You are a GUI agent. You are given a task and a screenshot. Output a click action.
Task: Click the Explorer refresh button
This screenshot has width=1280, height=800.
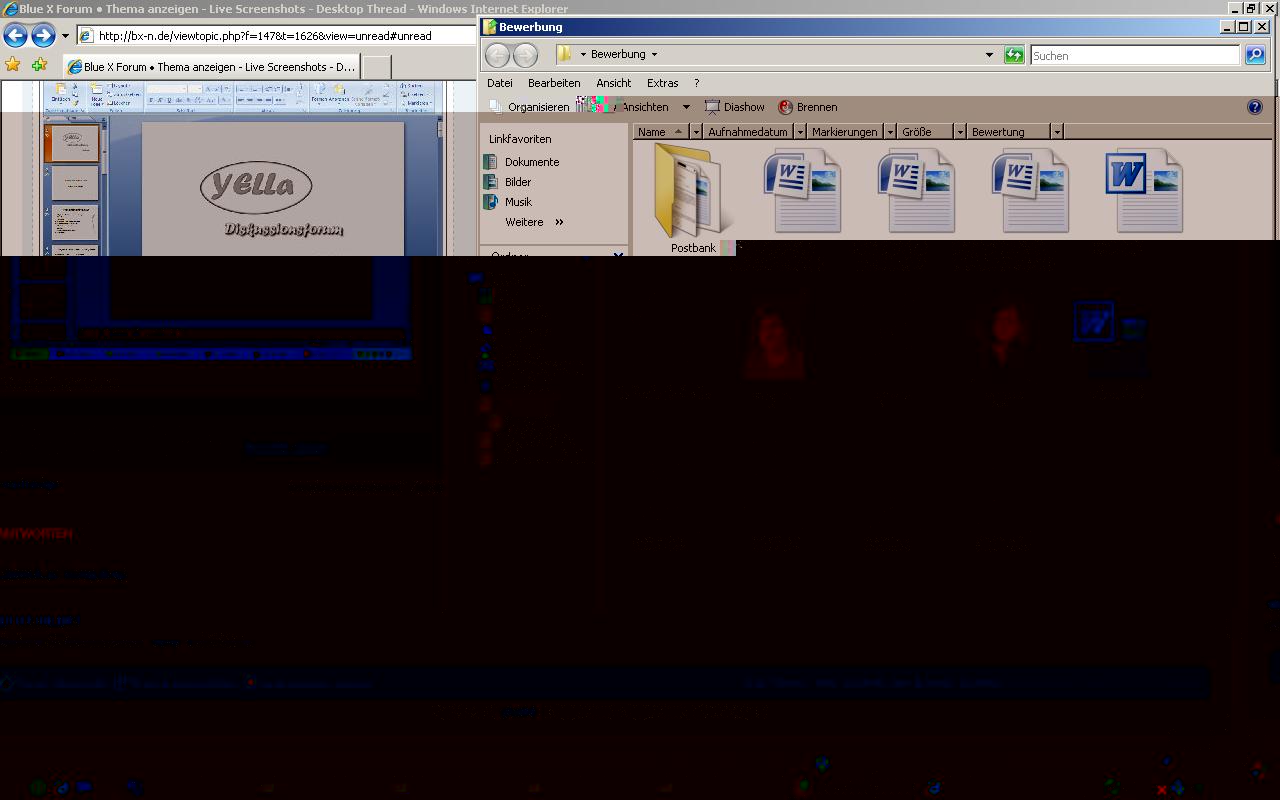pos(1014,55)
